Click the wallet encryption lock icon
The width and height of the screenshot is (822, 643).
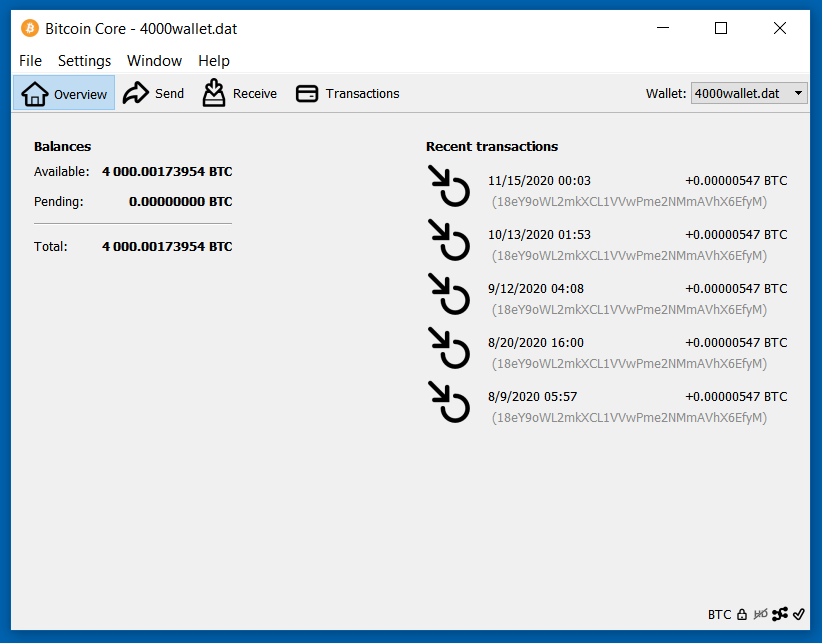point(742,614)
